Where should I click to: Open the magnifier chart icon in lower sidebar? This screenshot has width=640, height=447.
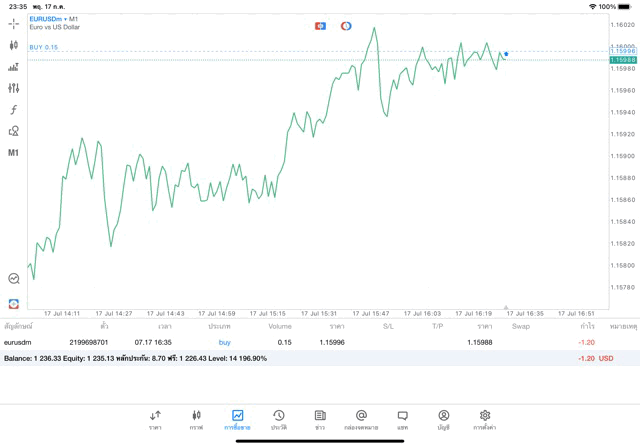[13, 279]
